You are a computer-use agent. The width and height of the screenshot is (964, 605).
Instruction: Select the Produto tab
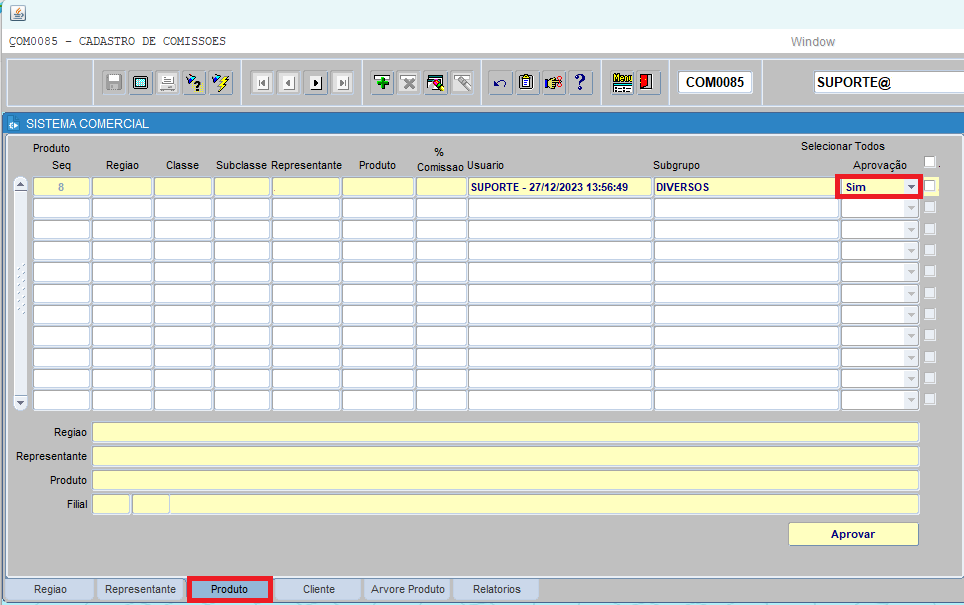click(x=229, y=589)
